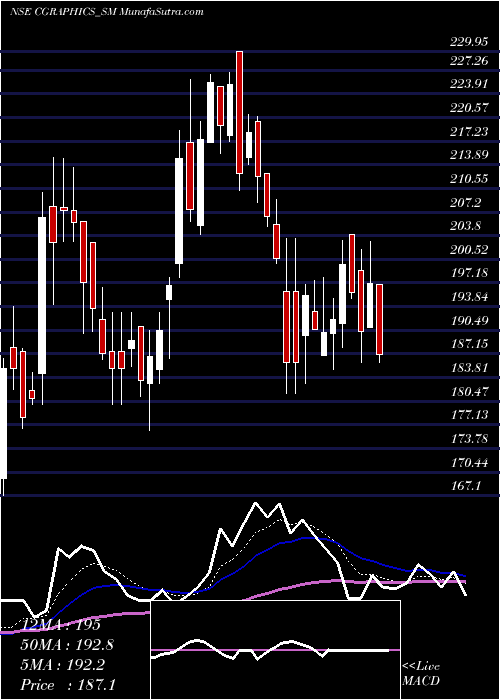Click the 210.55 price axis label
500x700 pixels.
(x=469, y=179)
